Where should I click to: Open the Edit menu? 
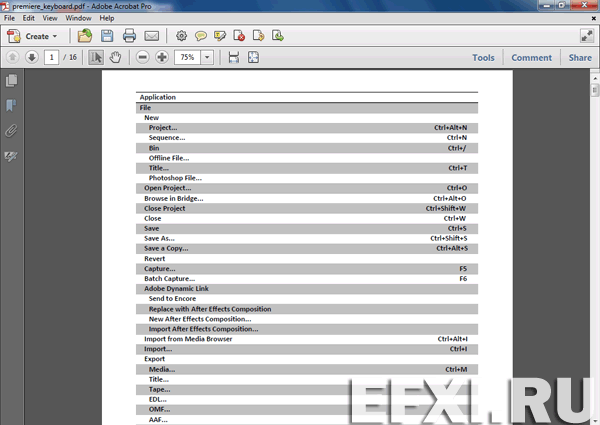[x=28, y=18]
